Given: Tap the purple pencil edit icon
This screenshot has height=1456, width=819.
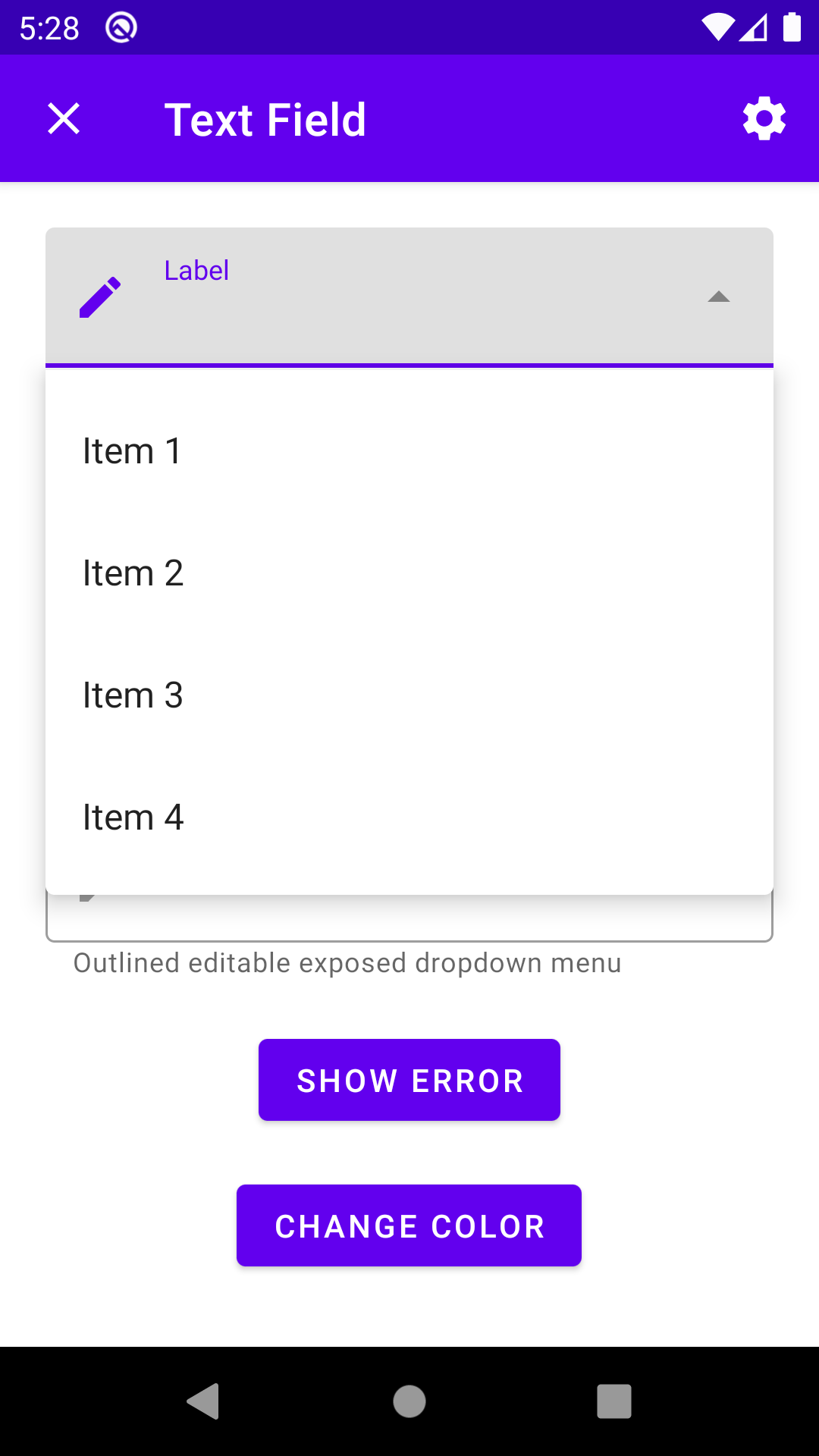Looking at the screenshot, I should (x=100, y=297).
